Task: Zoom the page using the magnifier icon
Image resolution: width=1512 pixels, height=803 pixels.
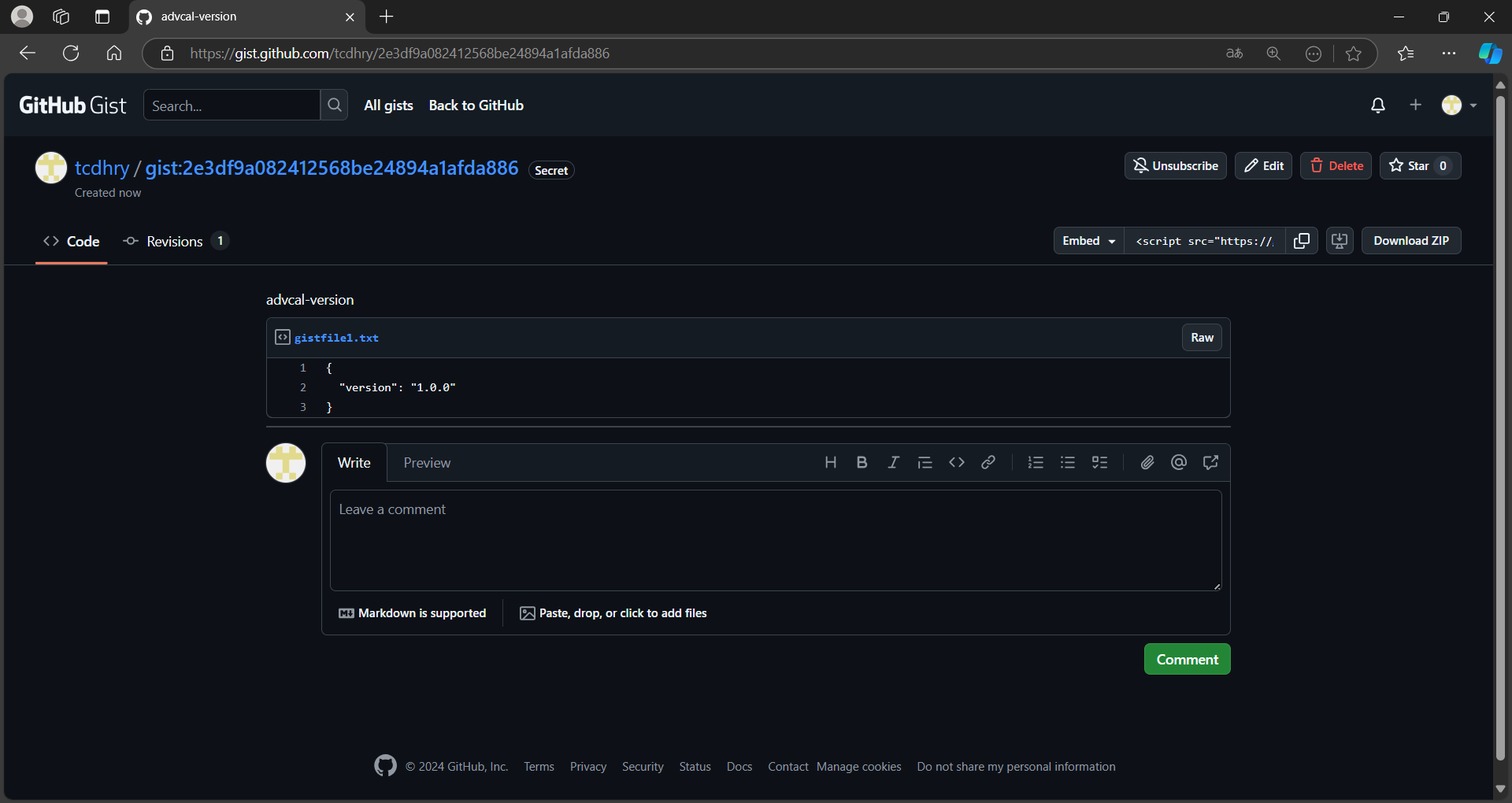Action: 1273,54
